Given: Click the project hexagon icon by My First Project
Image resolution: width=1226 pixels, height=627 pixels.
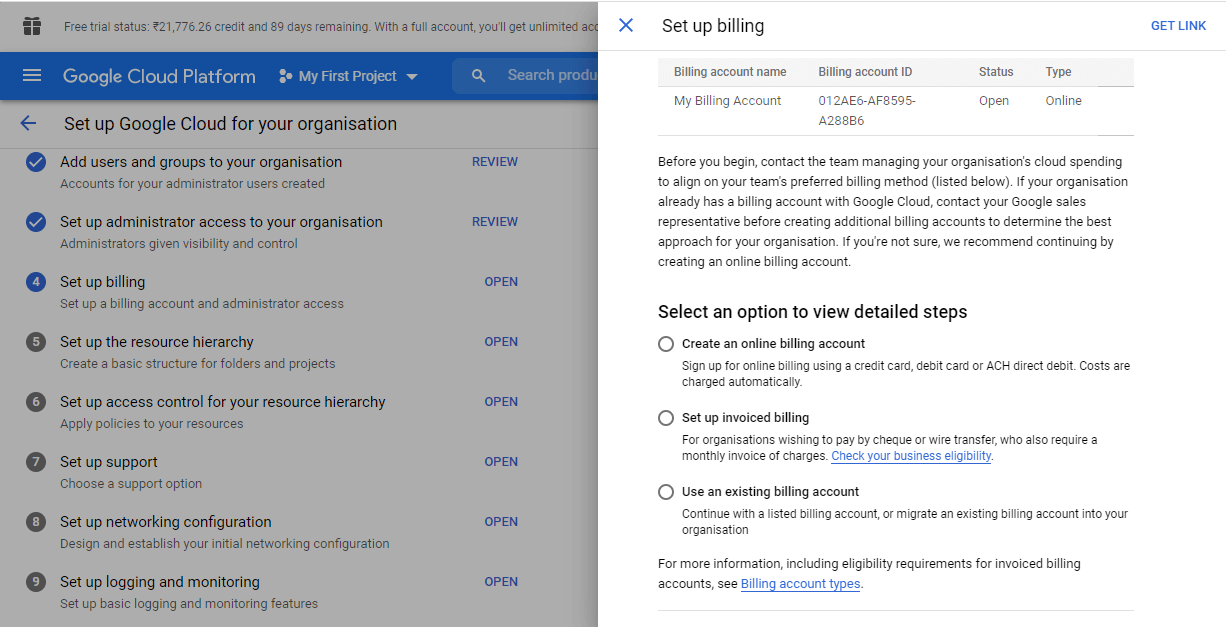Looking at the screenshot, I should click(286, 76).
